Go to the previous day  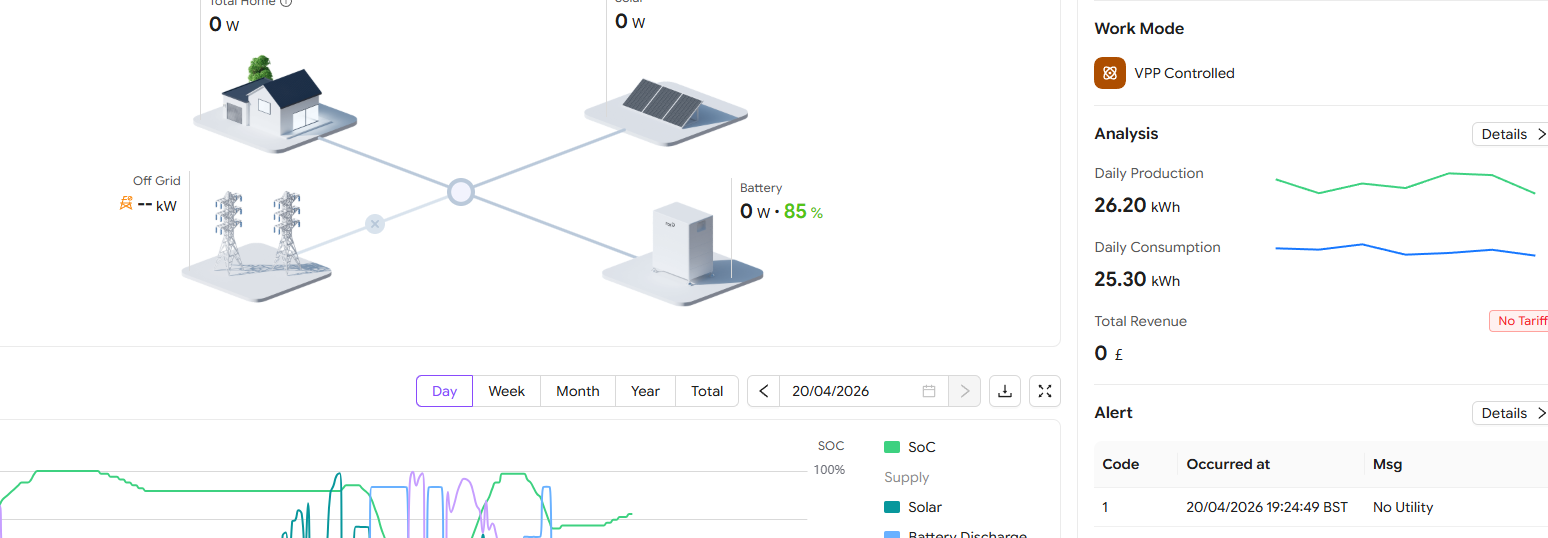click(x=764, y=391)
